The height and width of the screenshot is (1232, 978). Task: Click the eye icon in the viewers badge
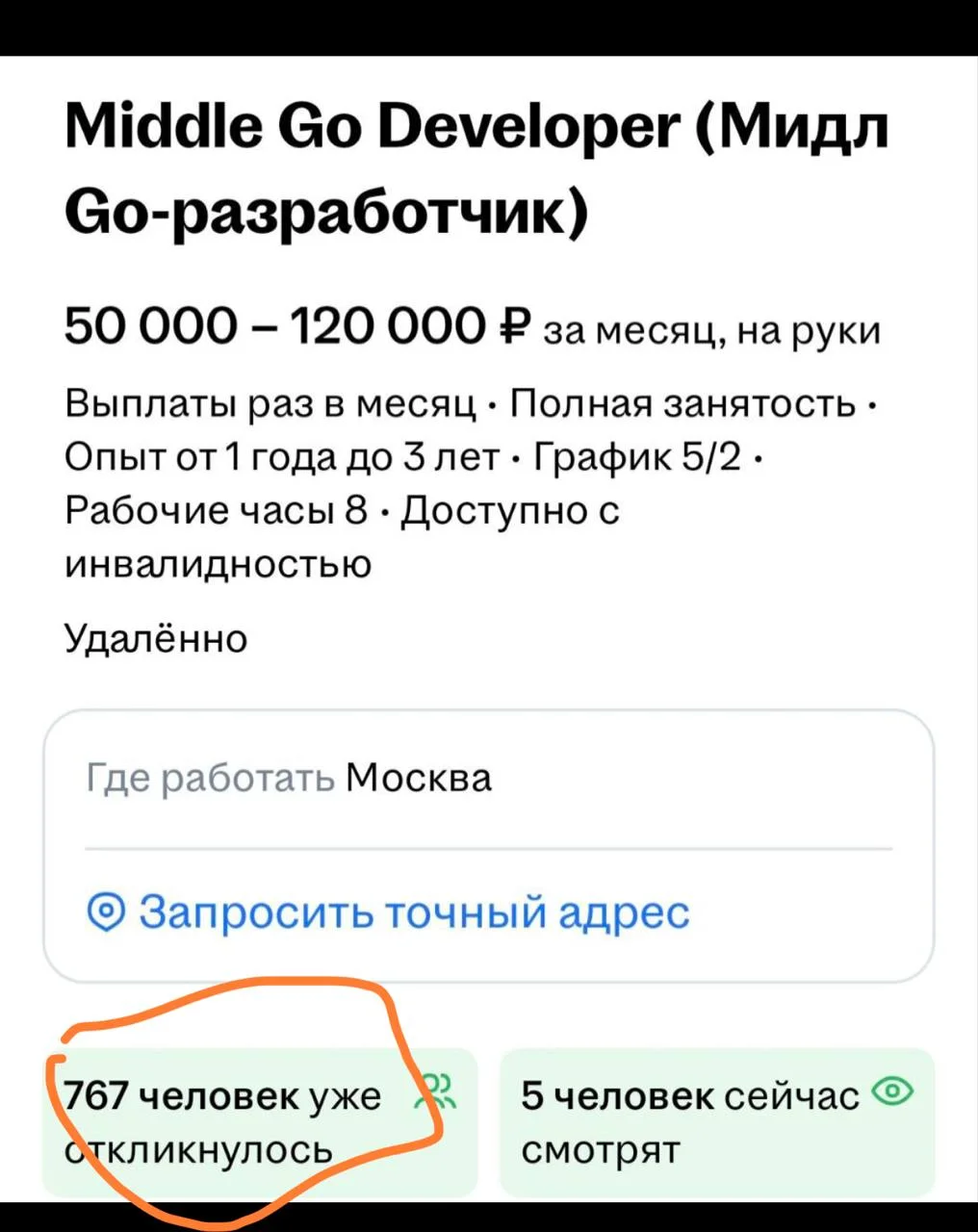(892, 1091)
